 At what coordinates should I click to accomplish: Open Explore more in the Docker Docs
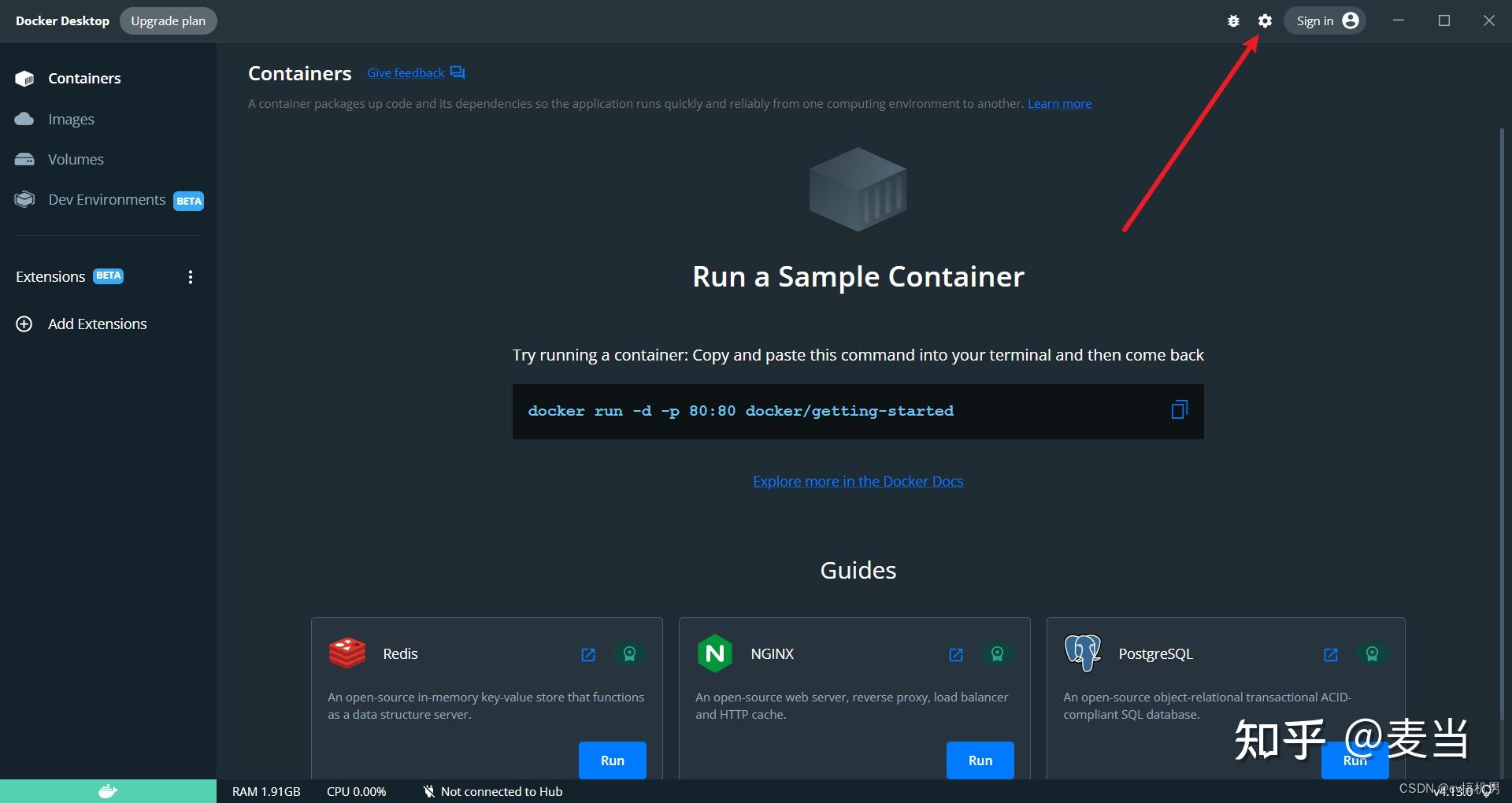pyautogui.click(x=858, y=481)
